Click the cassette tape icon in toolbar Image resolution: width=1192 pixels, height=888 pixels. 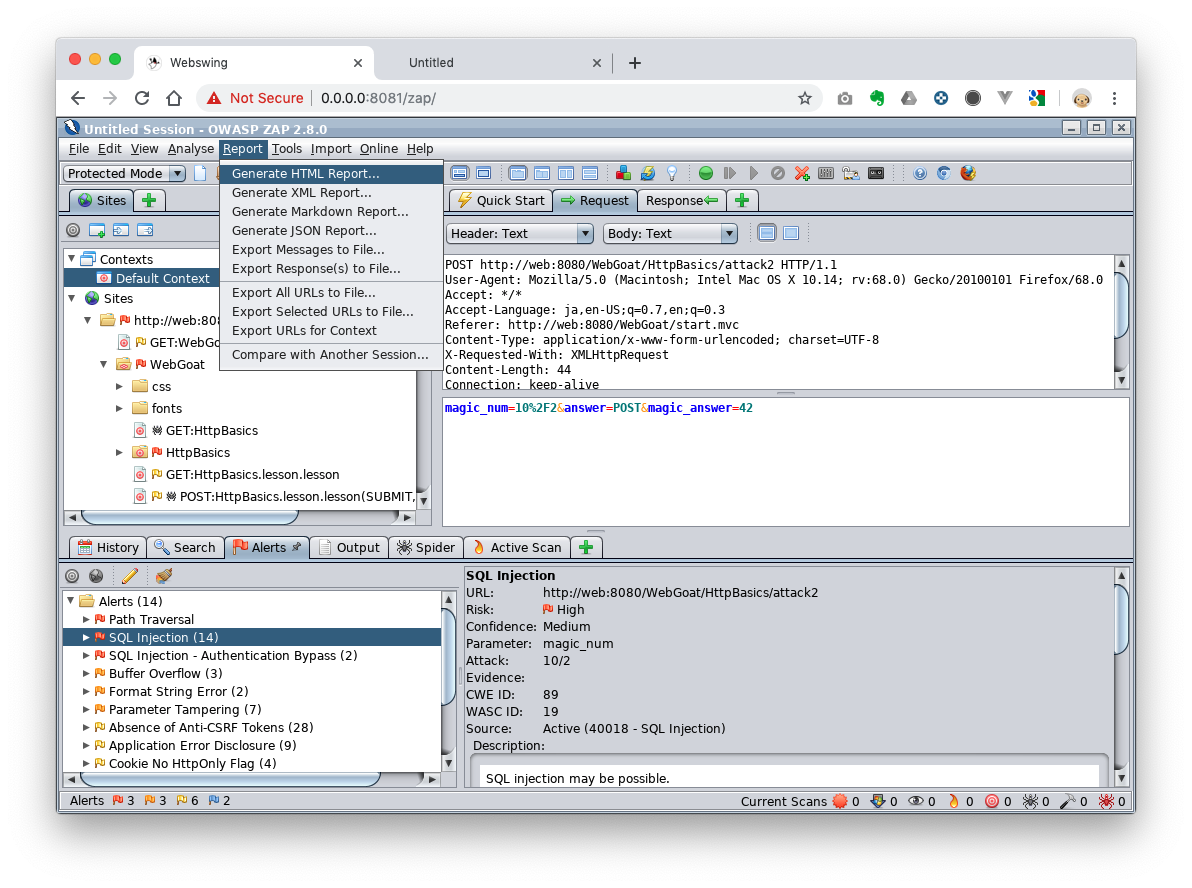coord(876,173)
